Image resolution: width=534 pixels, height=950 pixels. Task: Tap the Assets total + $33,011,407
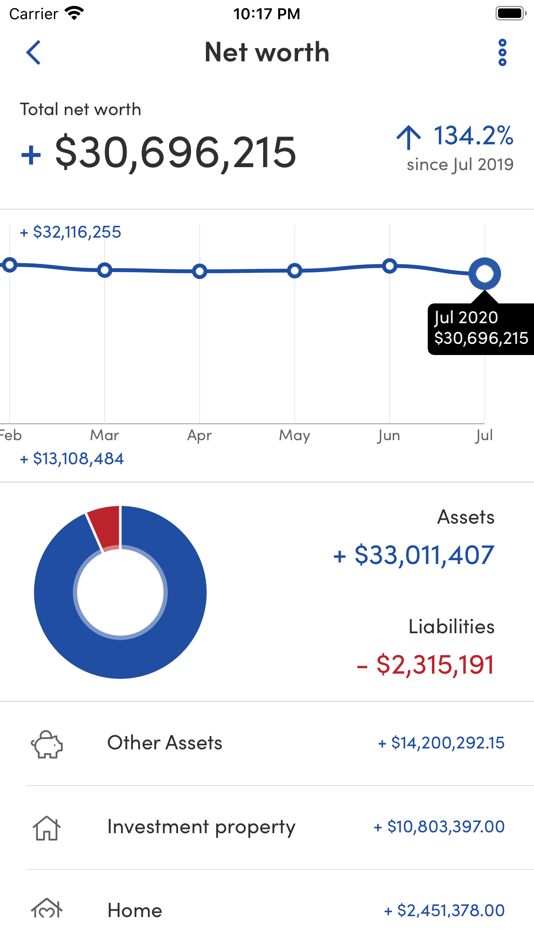(414, 555)
